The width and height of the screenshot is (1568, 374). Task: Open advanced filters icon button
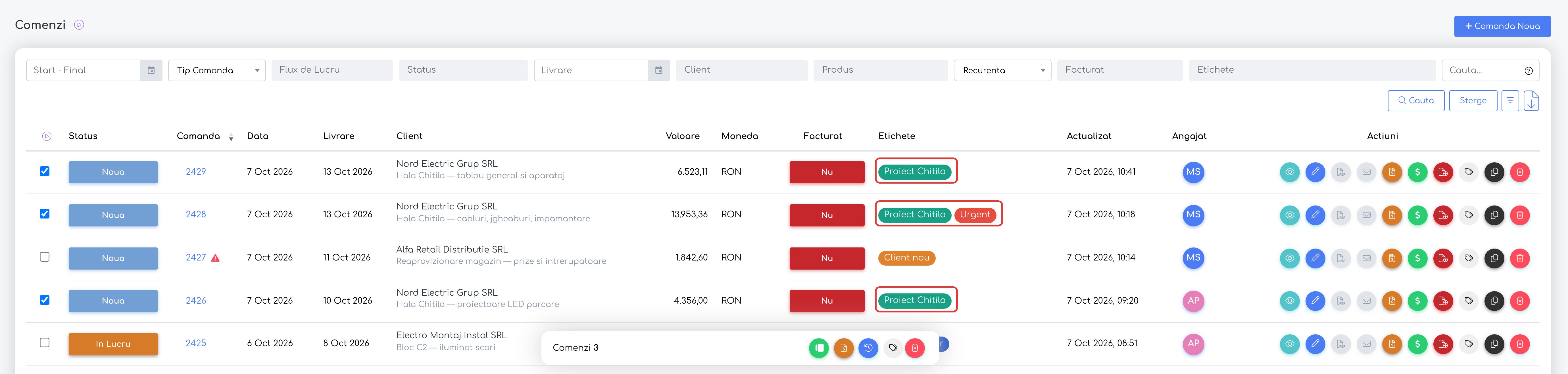pos(1509,101)
